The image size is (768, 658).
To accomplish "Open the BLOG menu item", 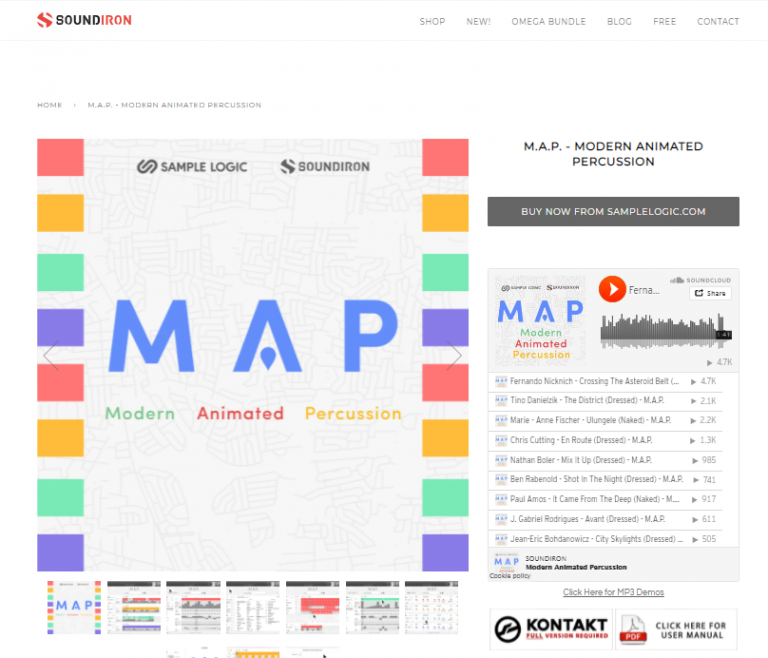I will 619,22.
